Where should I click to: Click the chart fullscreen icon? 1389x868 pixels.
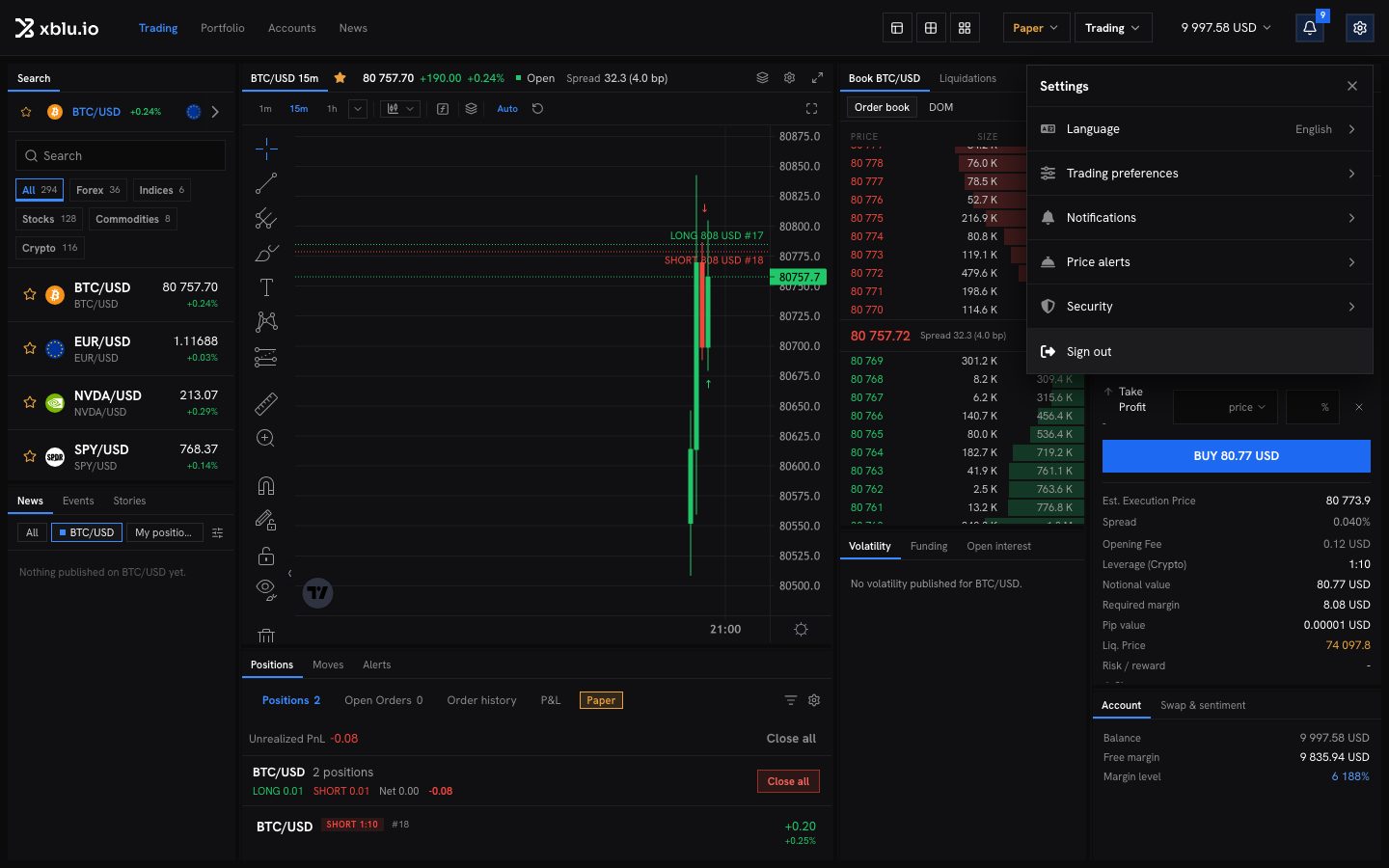811,109
